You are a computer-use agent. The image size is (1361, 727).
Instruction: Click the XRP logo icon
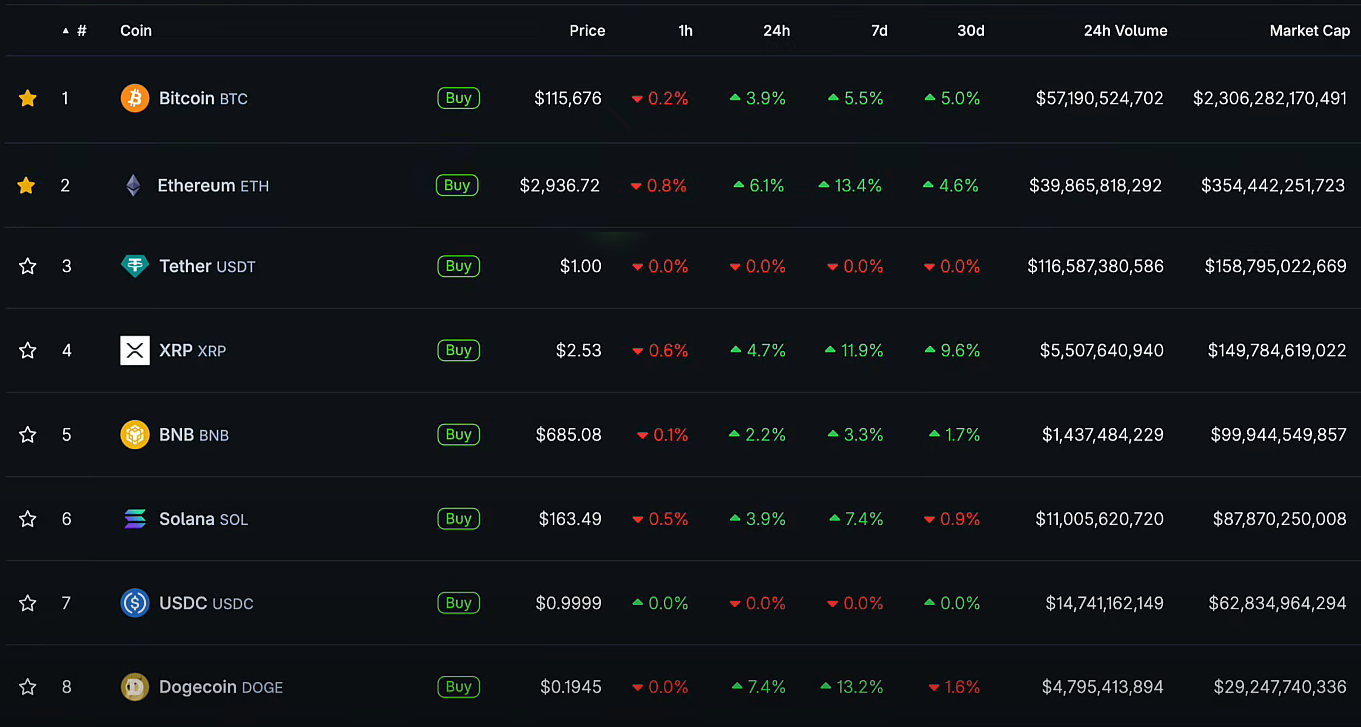point(135,350)
